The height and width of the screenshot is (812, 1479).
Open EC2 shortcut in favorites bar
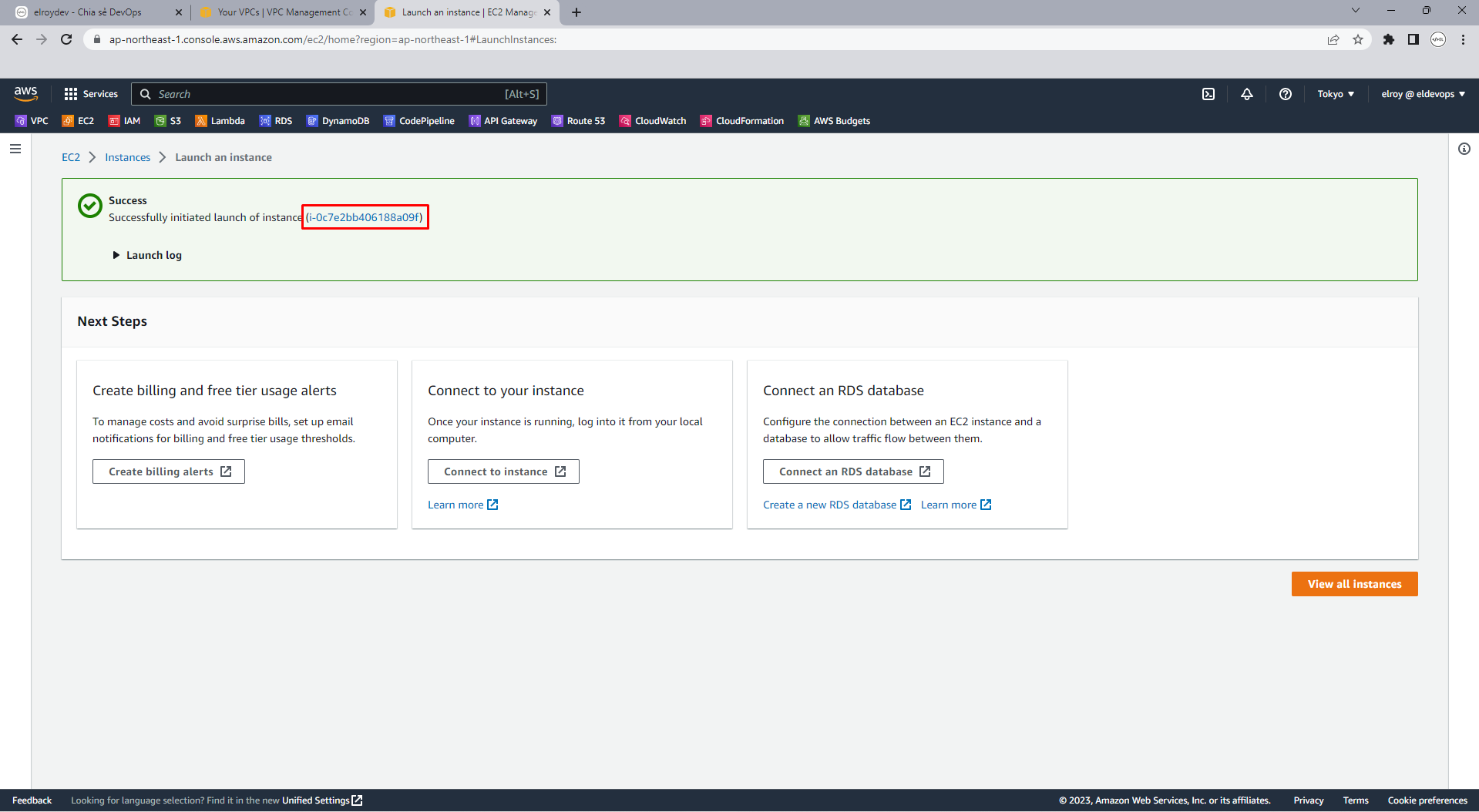tap(78, 121)
